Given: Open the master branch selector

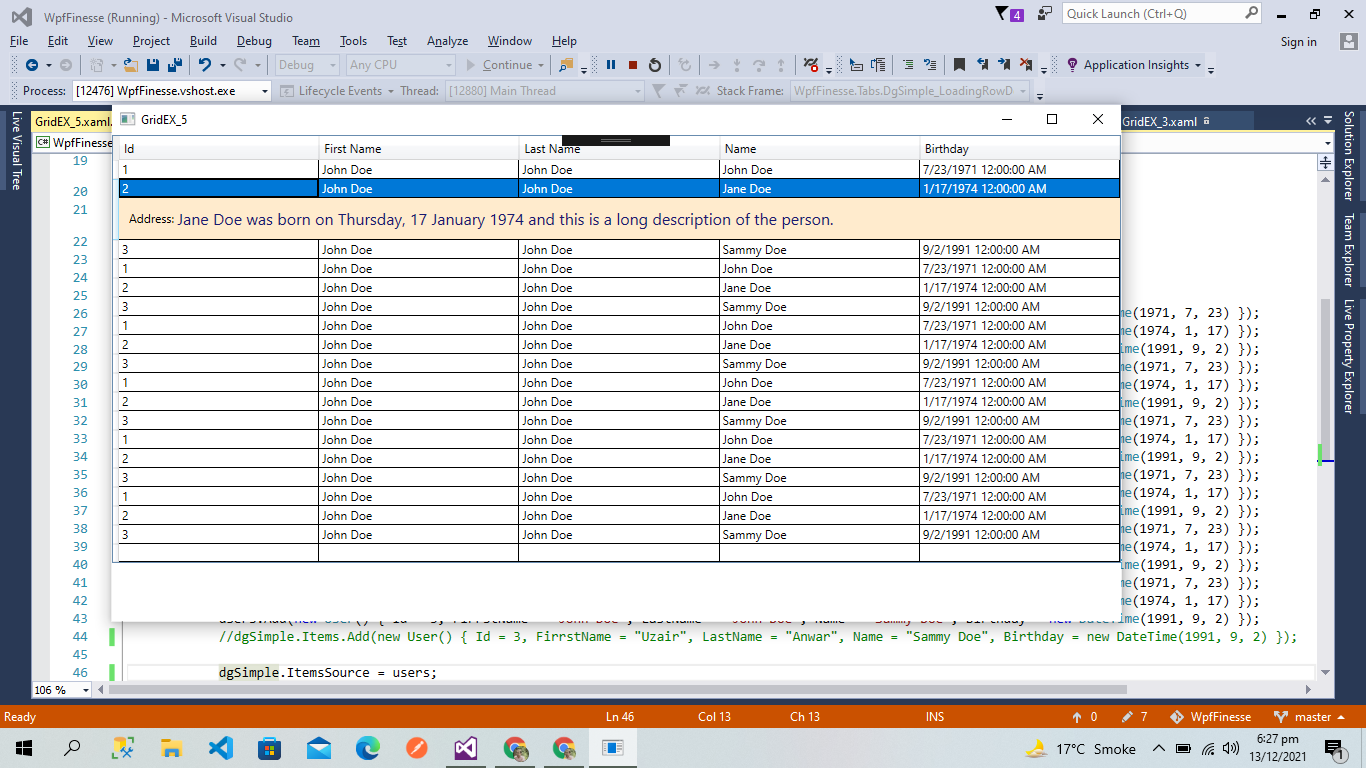Looking at the screenshot, I should (x=1310, y=717).
